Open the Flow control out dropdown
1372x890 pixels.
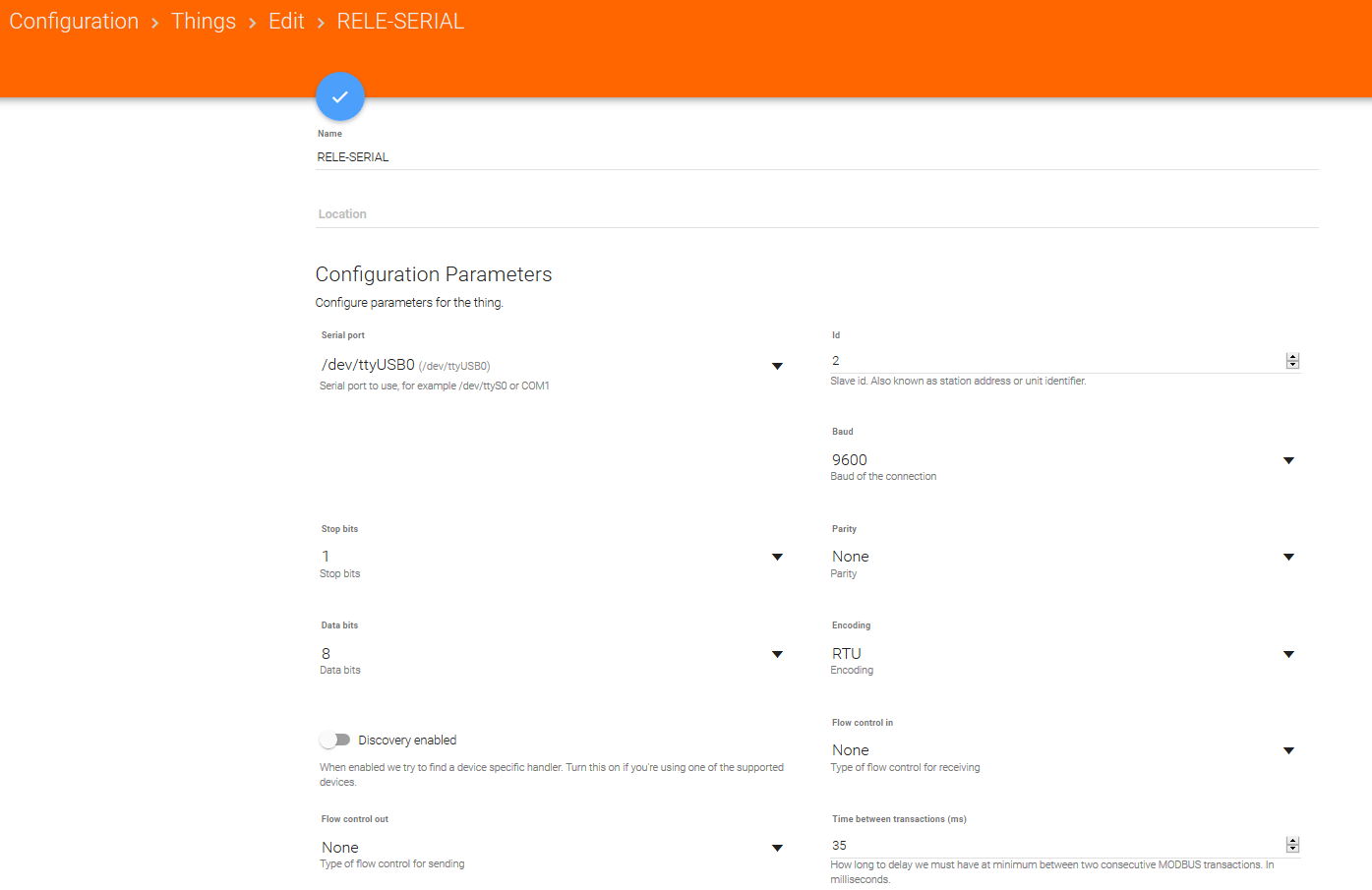pyautogui.click(x=552, y=848)
